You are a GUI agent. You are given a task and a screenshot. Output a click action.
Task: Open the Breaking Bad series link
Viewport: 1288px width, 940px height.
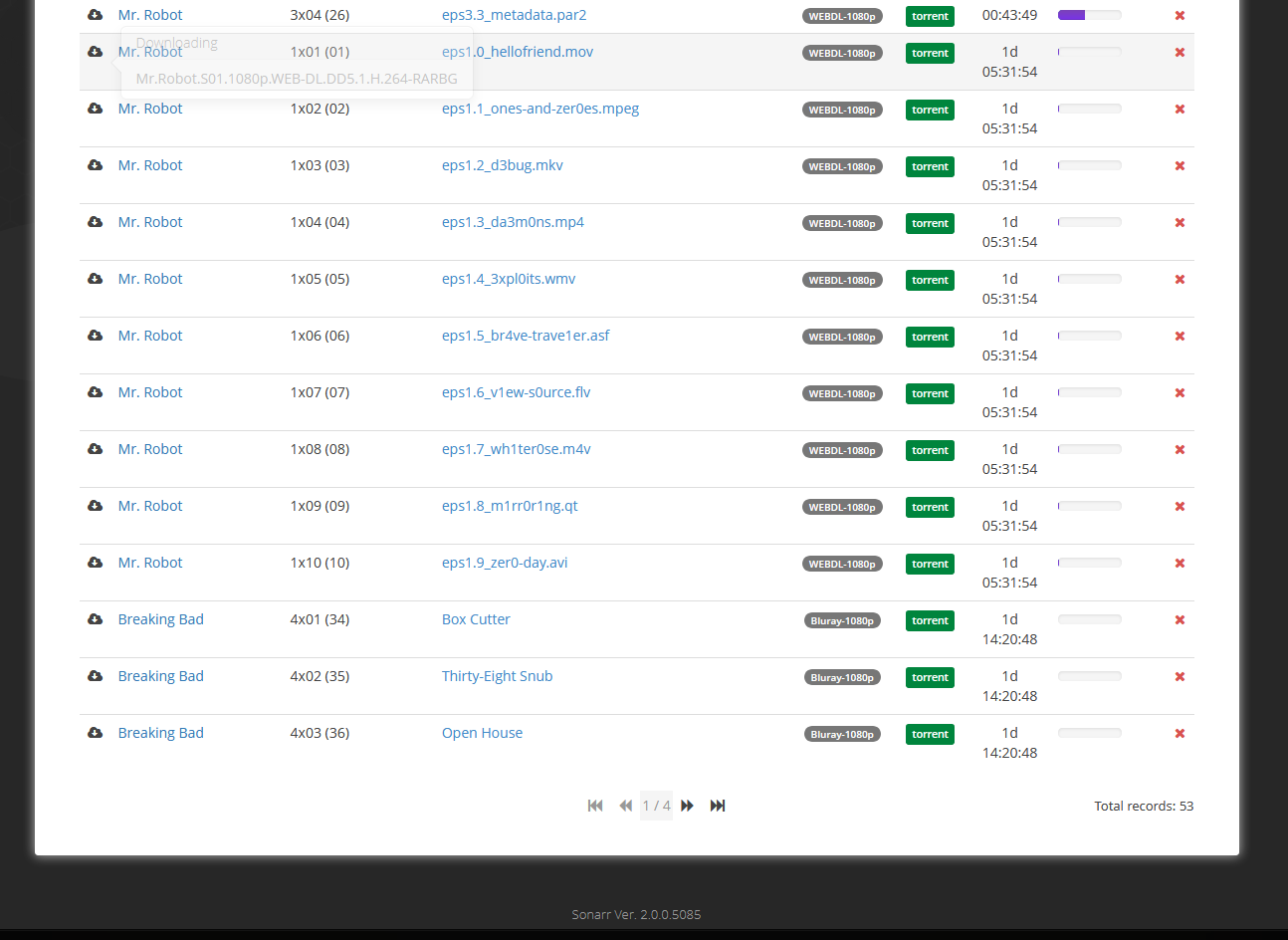[x=160, y=618]
